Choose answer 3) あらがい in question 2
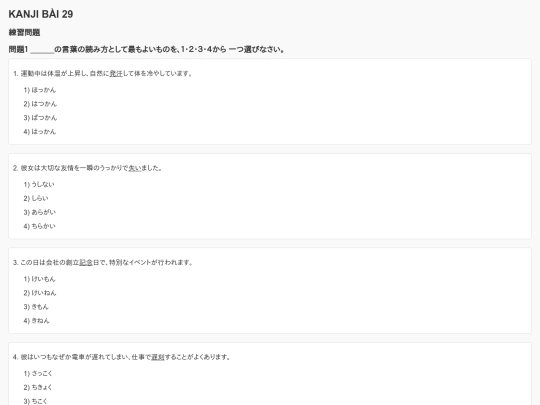540x405 pixels. click(x=40, y=212)
